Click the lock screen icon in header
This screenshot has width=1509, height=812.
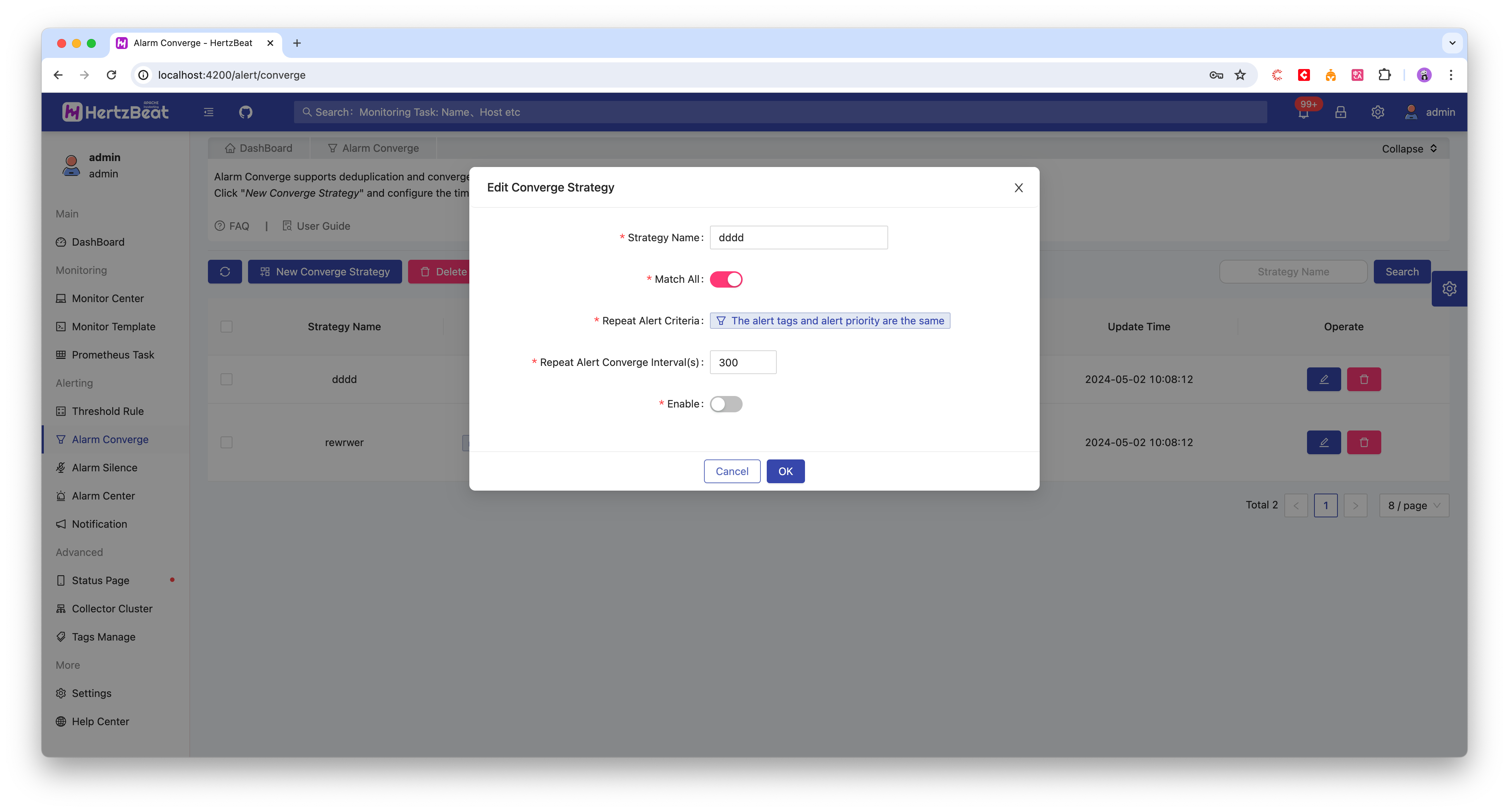tap(1340, 112)
